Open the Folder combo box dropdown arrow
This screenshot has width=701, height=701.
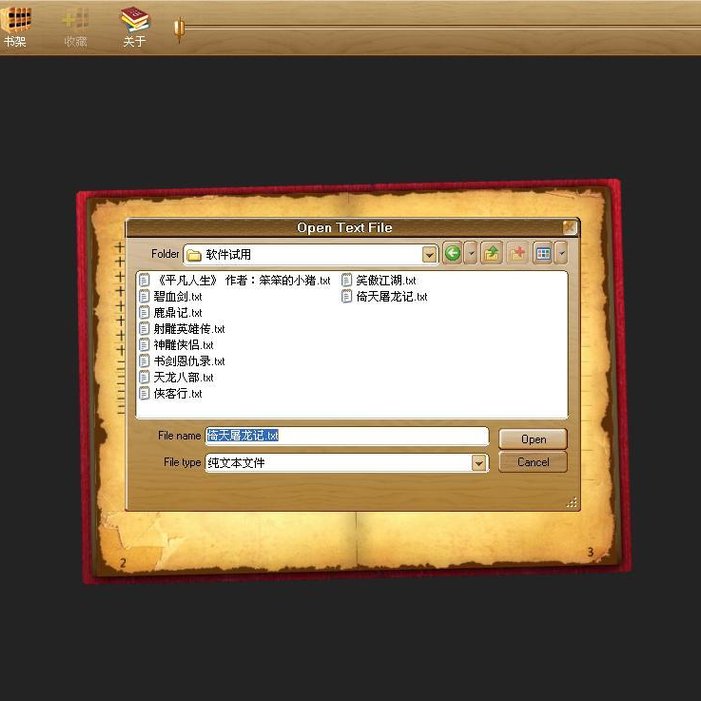click(x=429, y=255)
